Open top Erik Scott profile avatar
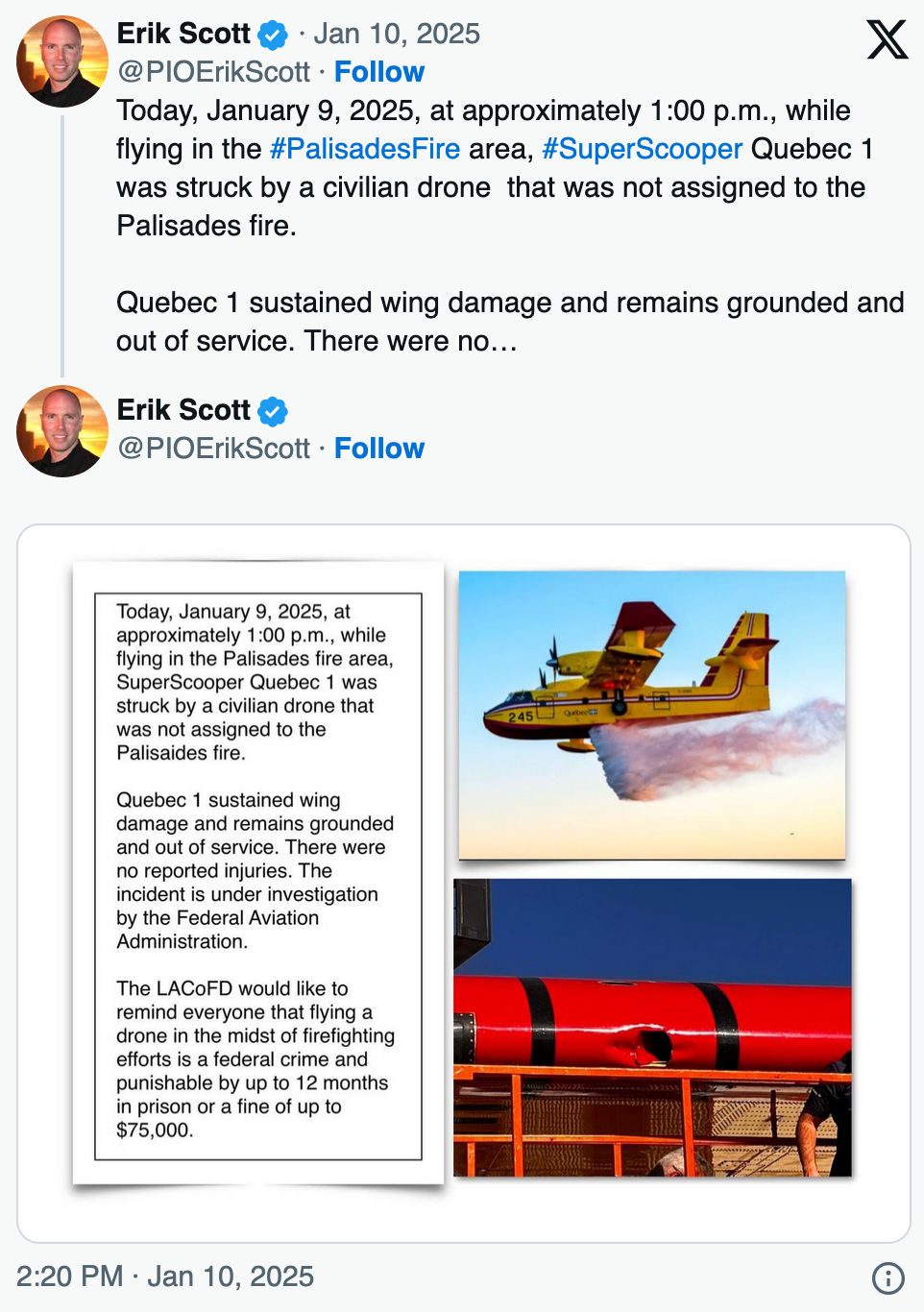 pos(62,61)
